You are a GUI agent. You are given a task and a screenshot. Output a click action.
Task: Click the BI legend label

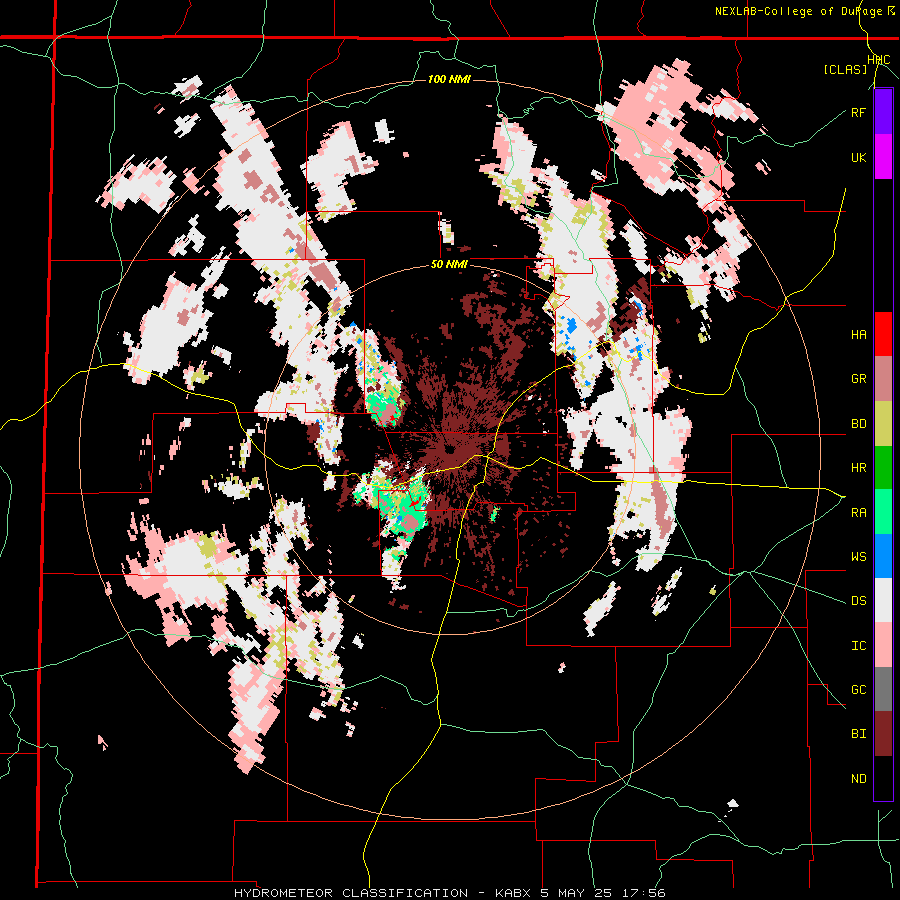click(x=858, y=734)
